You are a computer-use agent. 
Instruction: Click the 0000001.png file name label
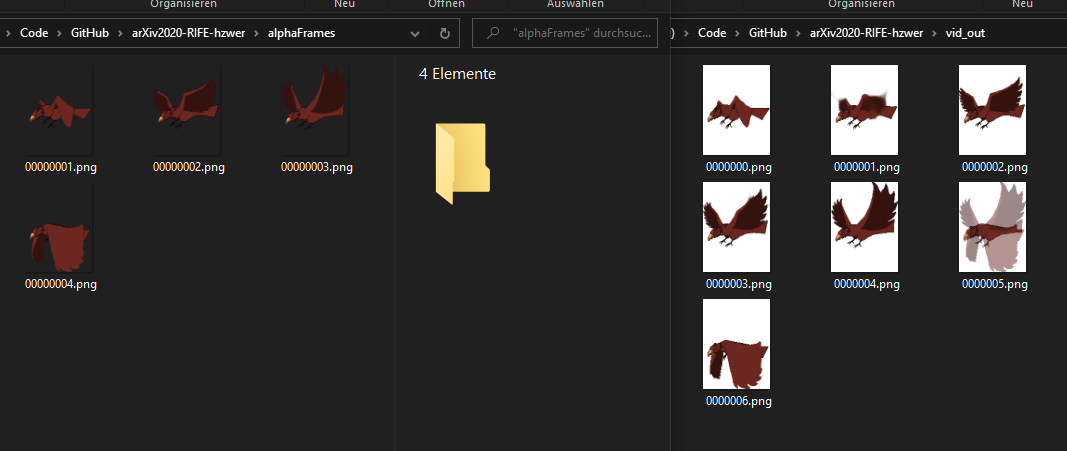click(867, 167)
